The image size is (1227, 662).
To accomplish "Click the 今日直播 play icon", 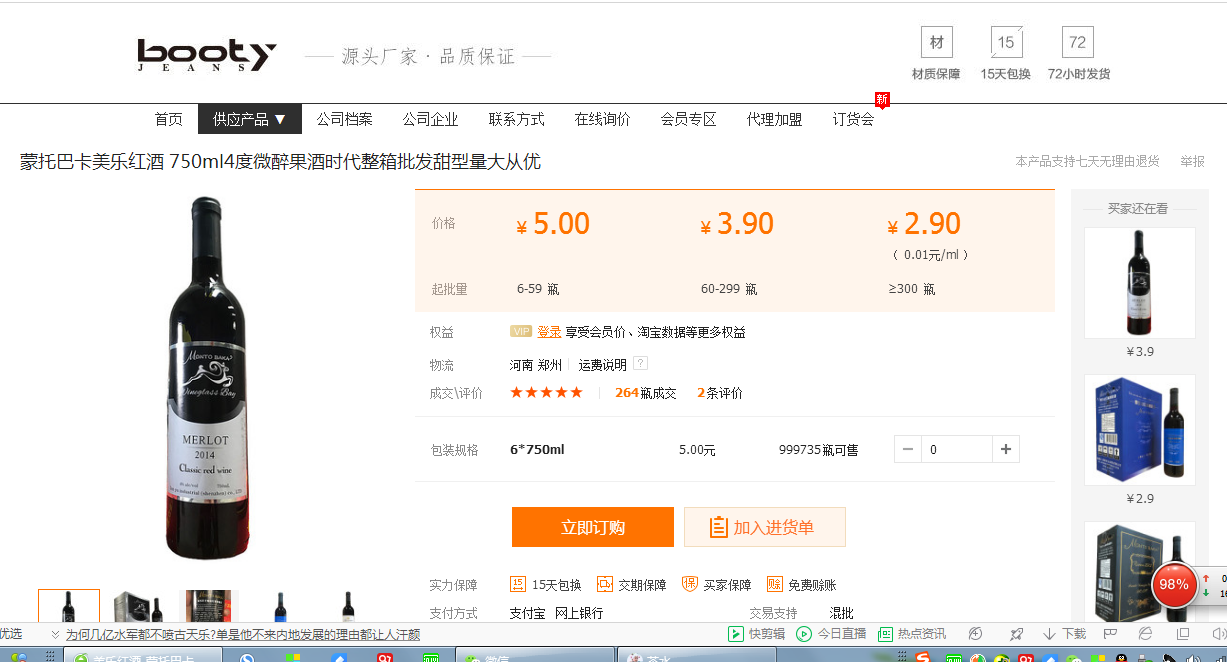I will (804, 634).
